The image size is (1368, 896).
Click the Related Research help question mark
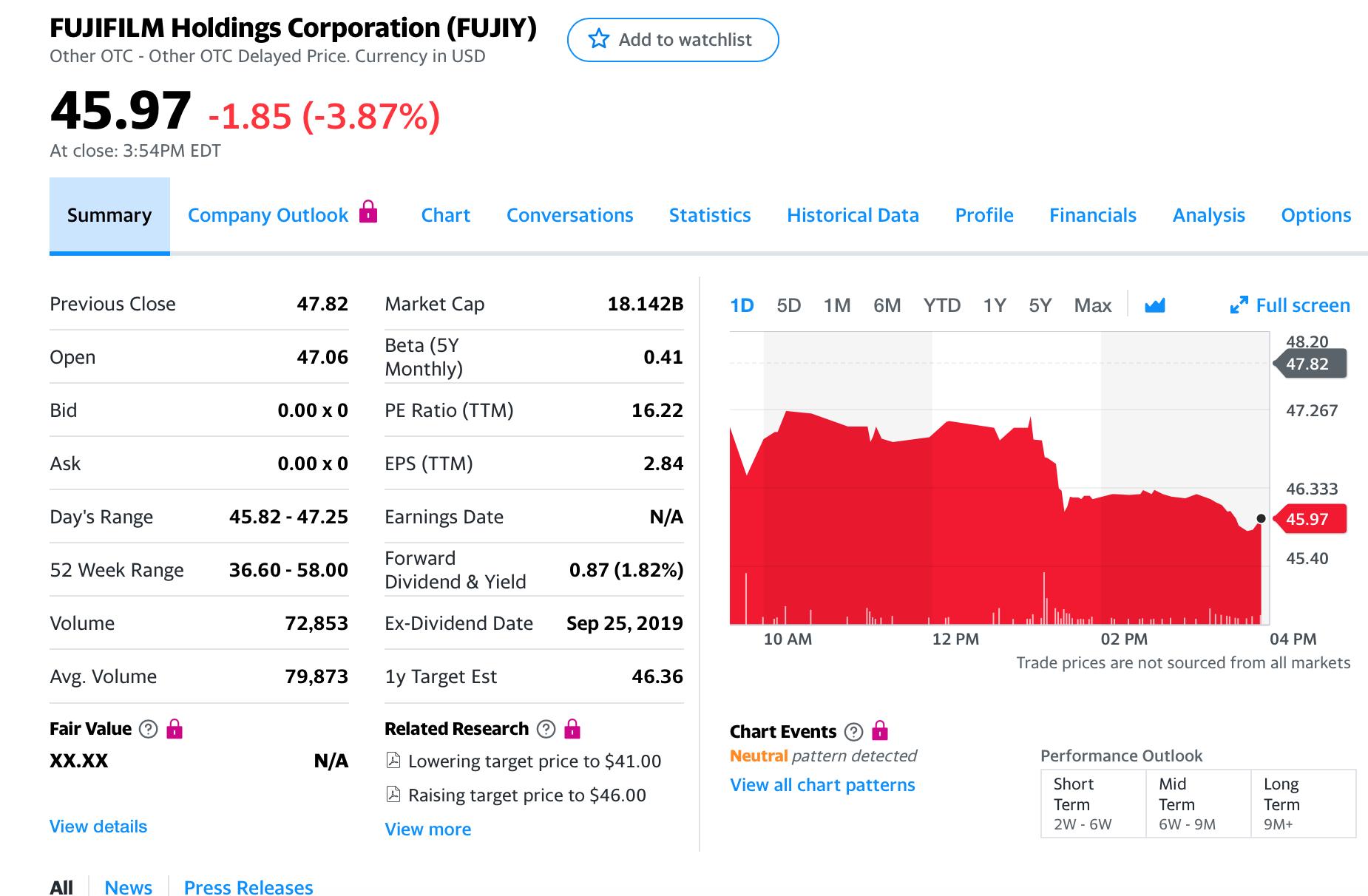[546, 730]
